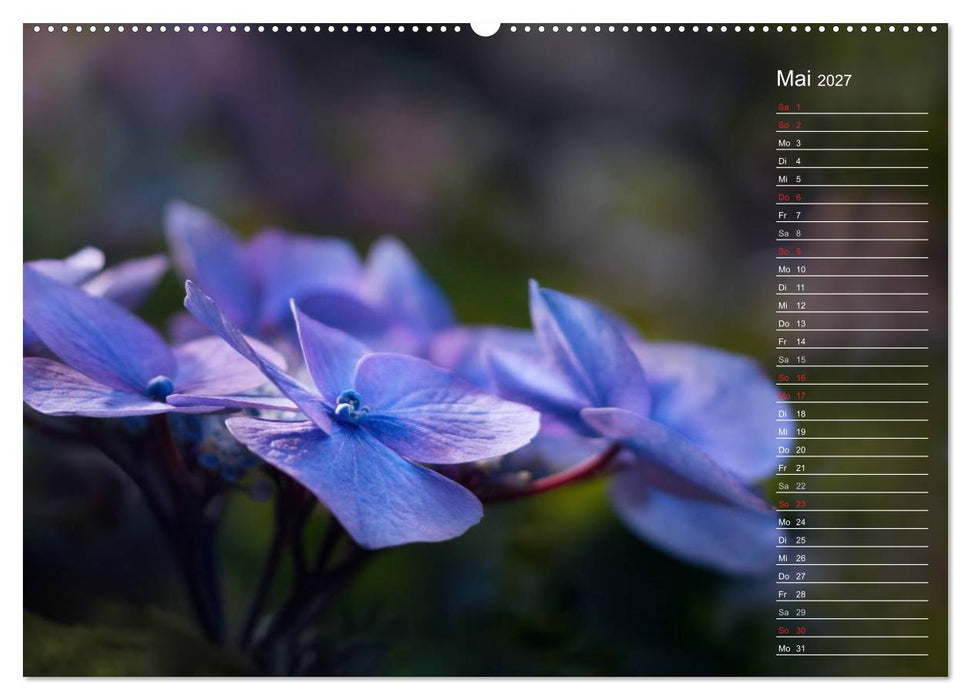Image resolution: width=971 pixels, height=700 pixels.
Task: Select the 'Mo 31' date row
Action: [852, 648]
